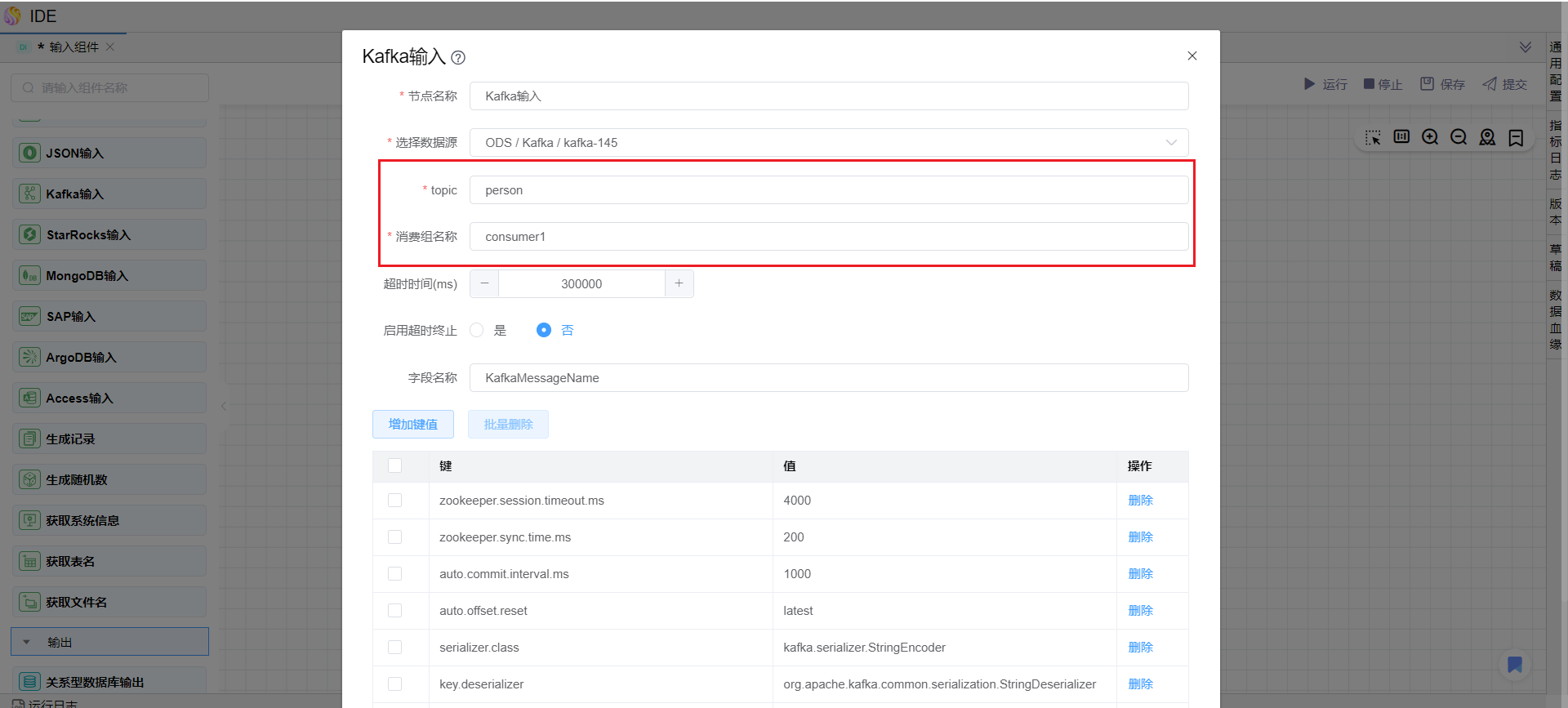
Task: Click the blue bookmark floating icon
Action: click(x=1514, y=665)
